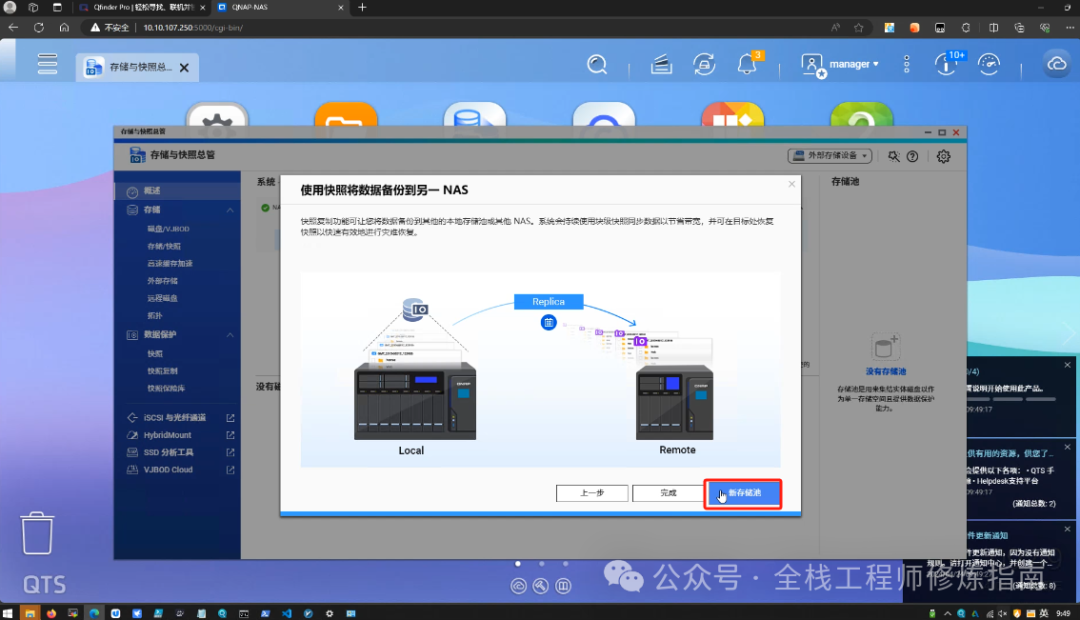This screenshot has width=1080, height=620.
Task: Open the help question mark icon
Action: [912, 156]
